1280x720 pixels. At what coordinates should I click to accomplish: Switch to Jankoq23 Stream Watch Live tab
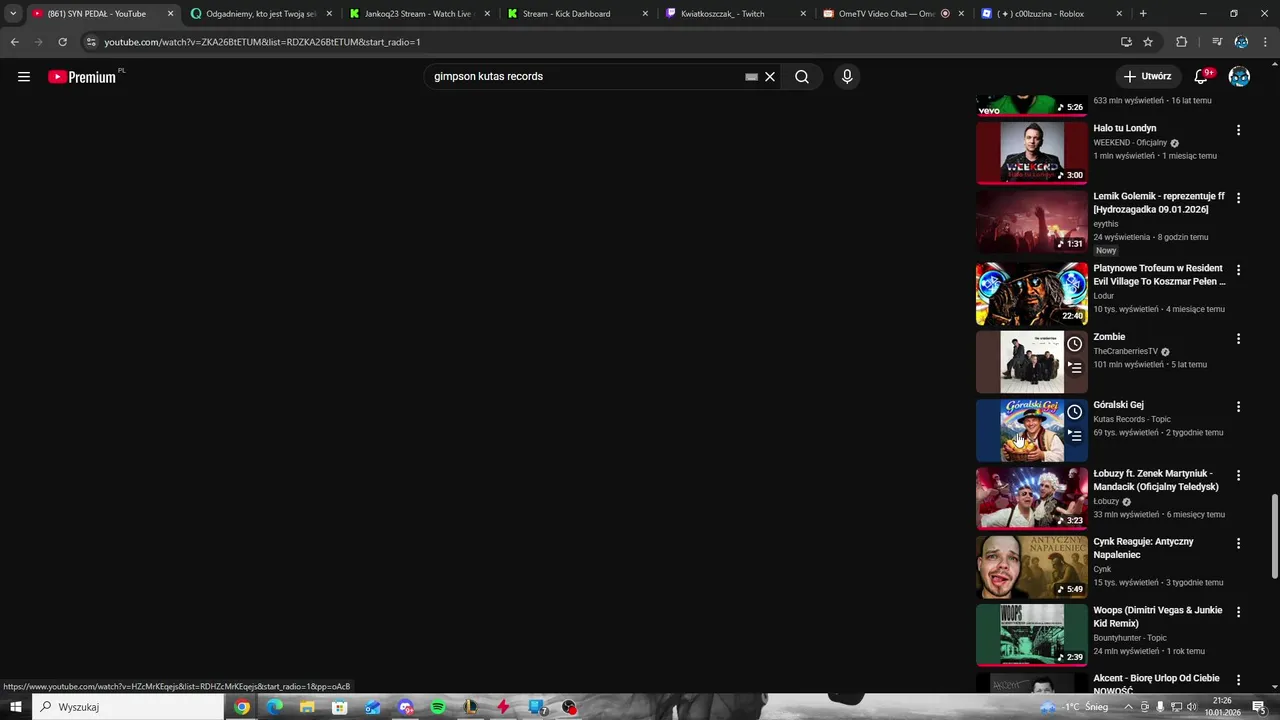click(418, 14)
